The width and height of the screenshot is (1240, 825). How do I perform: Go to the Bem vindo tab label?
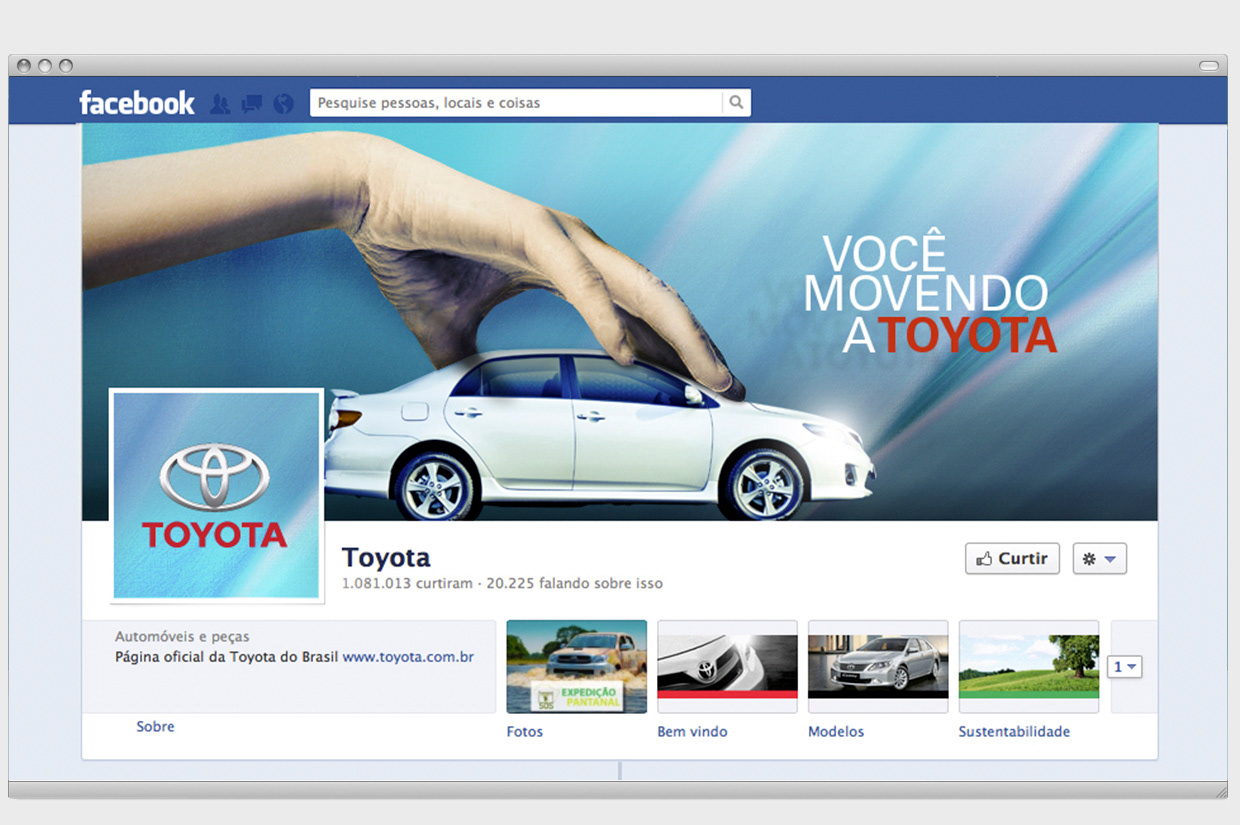pyautogui.click(x=692, y=732)
